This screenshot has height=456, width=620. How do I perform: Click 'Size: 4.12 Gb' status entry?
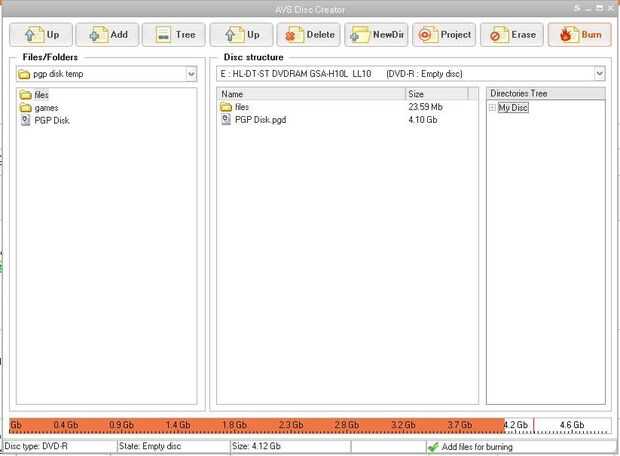pos(256,446)
